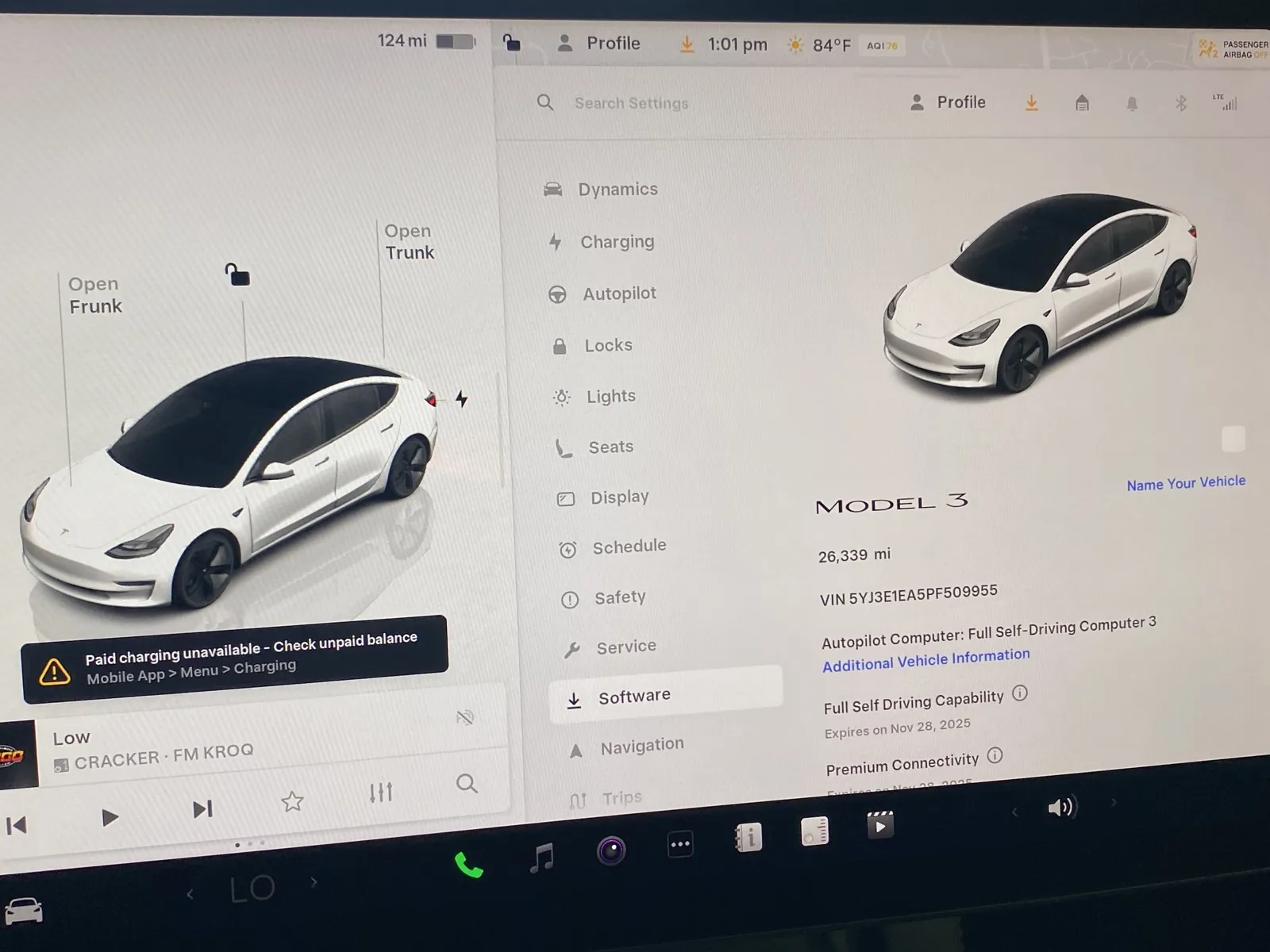1270x952 pixels.
Task: Click the crossed-out icon in media card
Action: 465,718
